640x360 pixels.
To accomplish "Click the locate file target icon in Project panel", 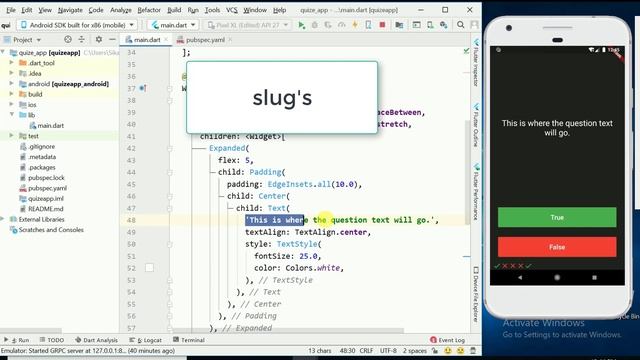I will coord(68,40).
